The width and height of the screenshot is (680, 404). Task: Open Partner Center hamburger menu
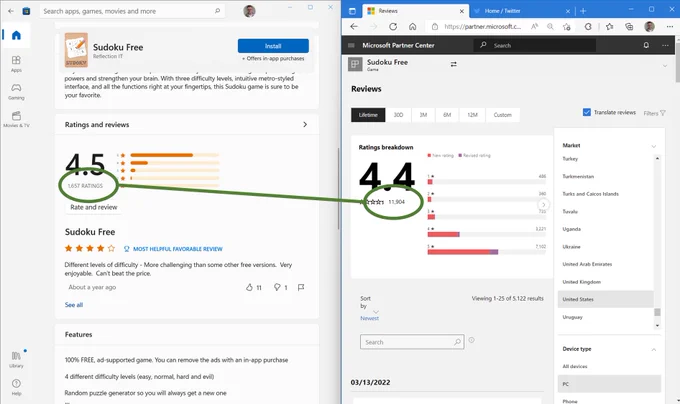pyautogui.click(x=351, y=45)
